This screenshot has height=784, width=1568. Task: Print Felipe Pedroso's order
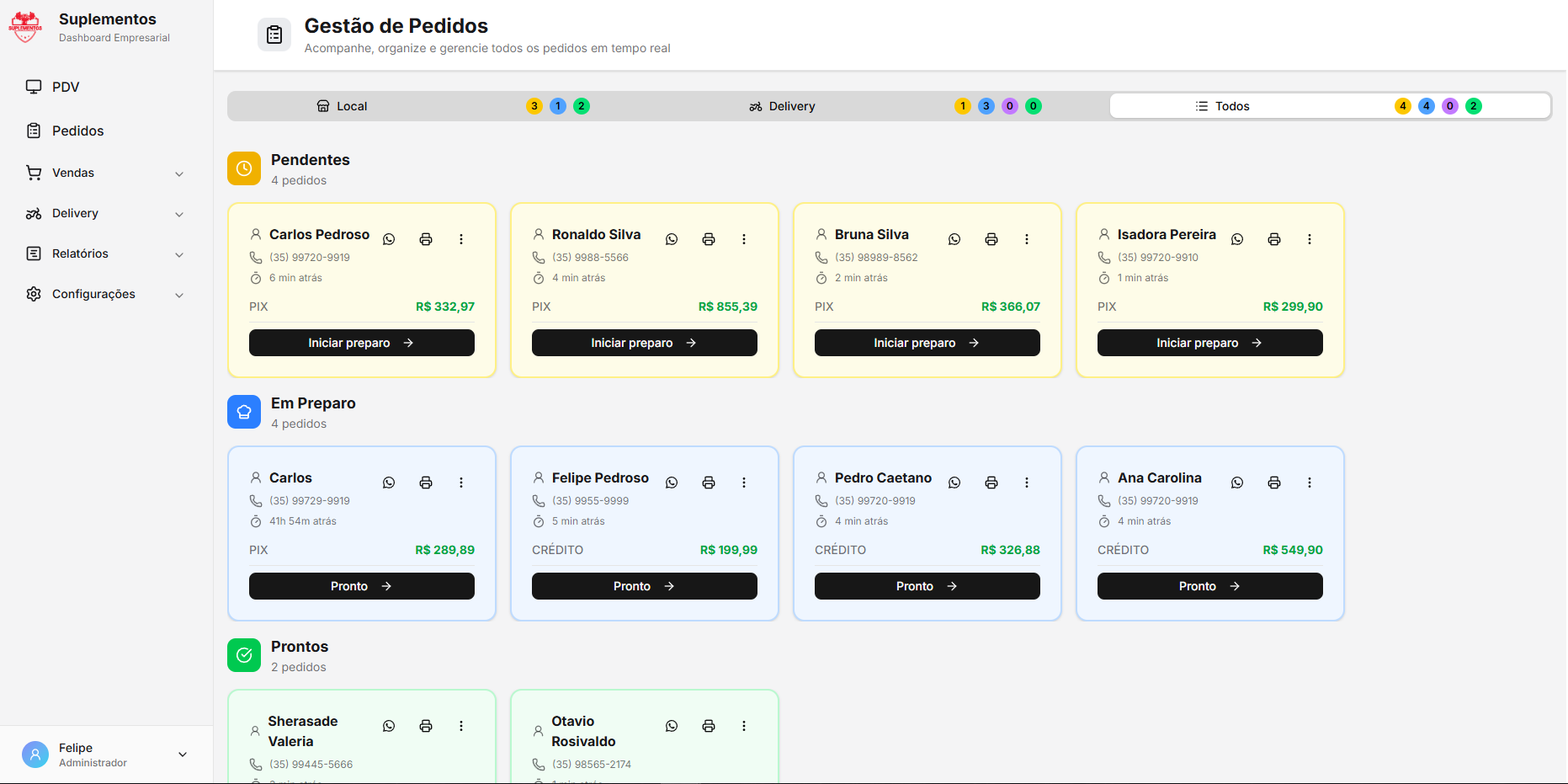[709, 482]
